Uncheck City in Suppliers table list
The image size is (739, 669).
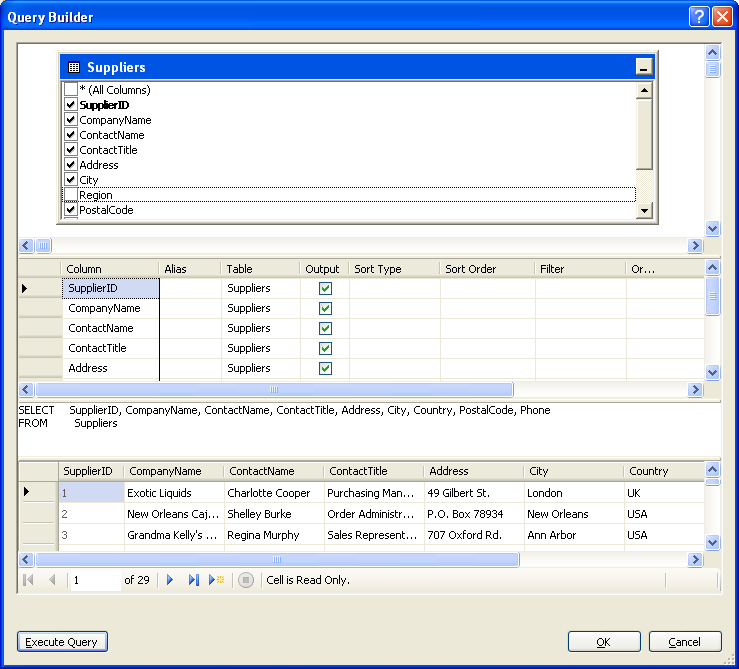71,180
